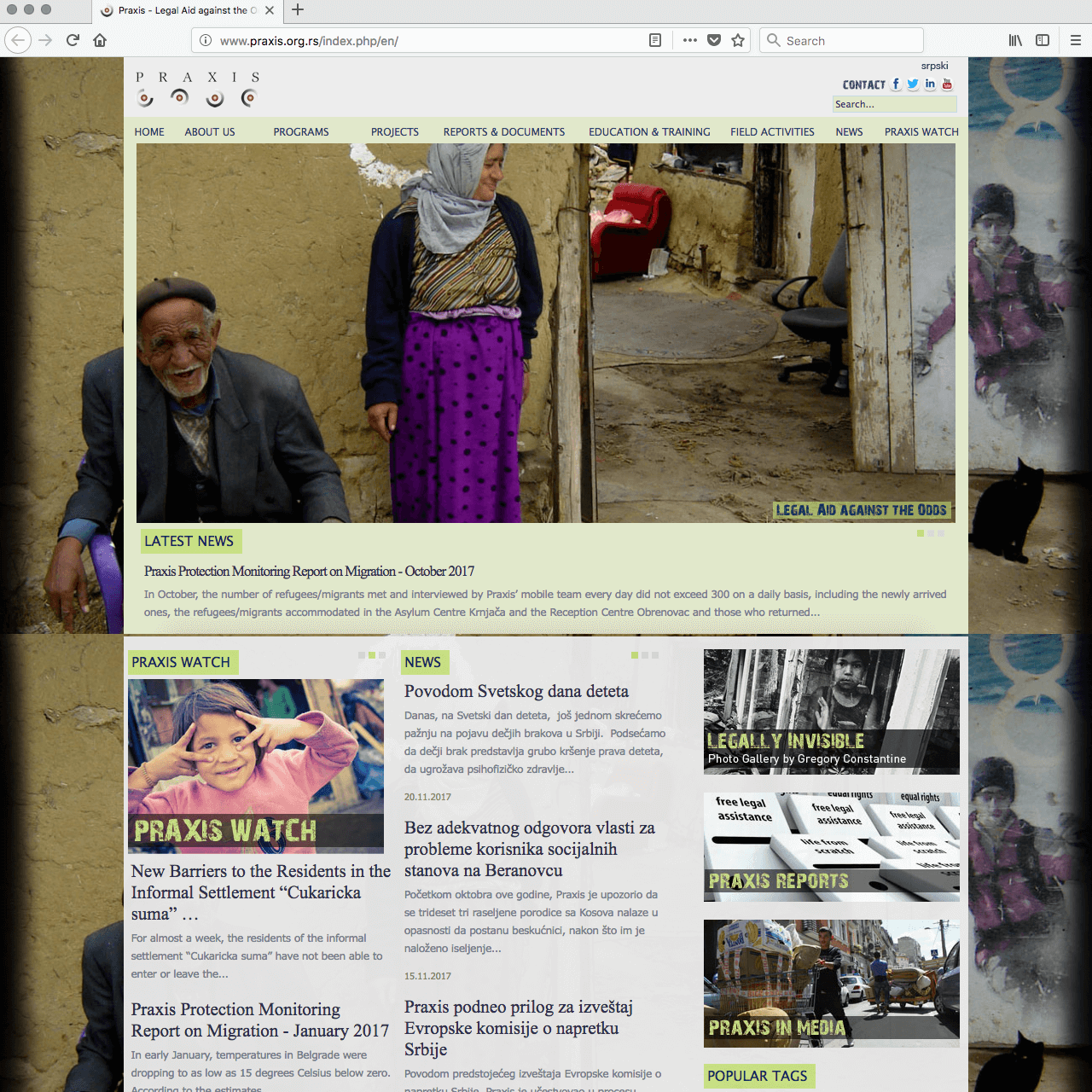Screen dimensions: 1092x1092
Task: Open REPORTS & DOCUMENTS menu item
Action: [503, 132]
